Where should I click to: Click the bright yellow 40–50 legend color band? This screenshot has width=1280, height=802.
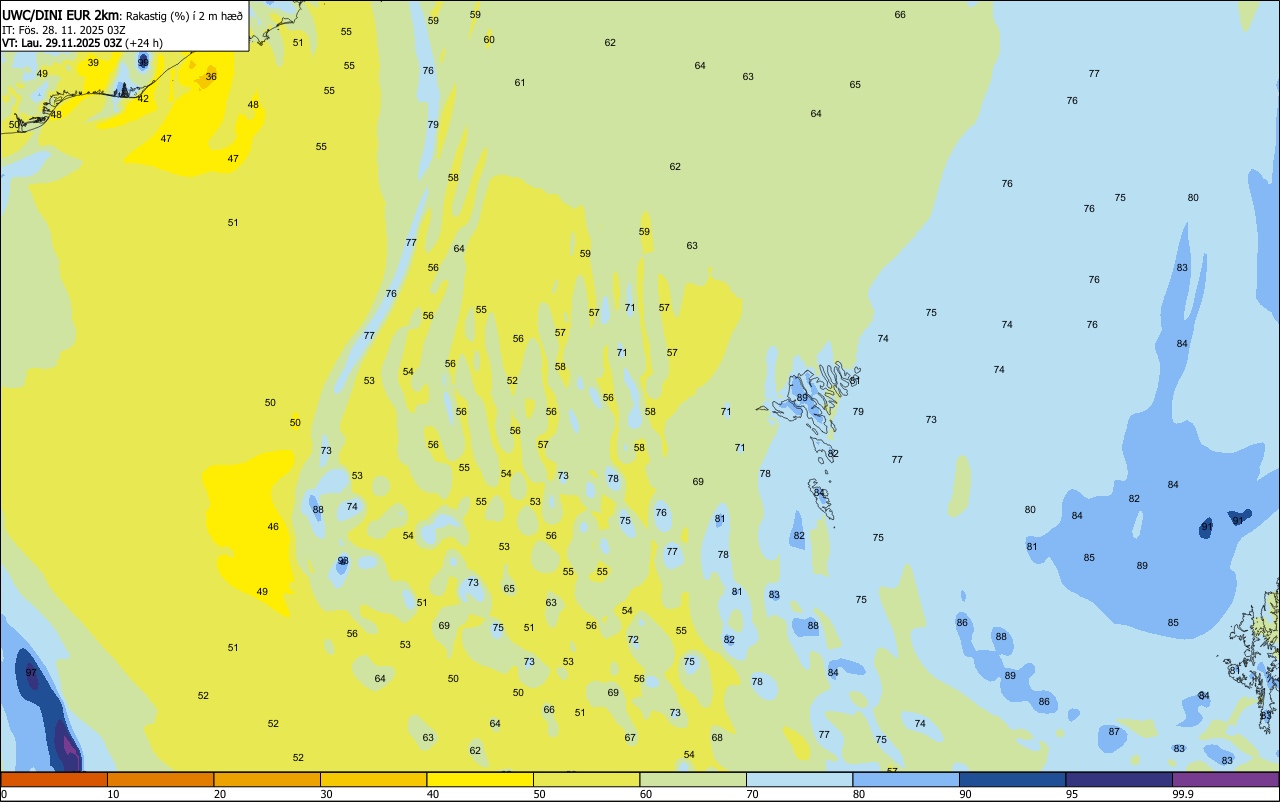point(480,779)
